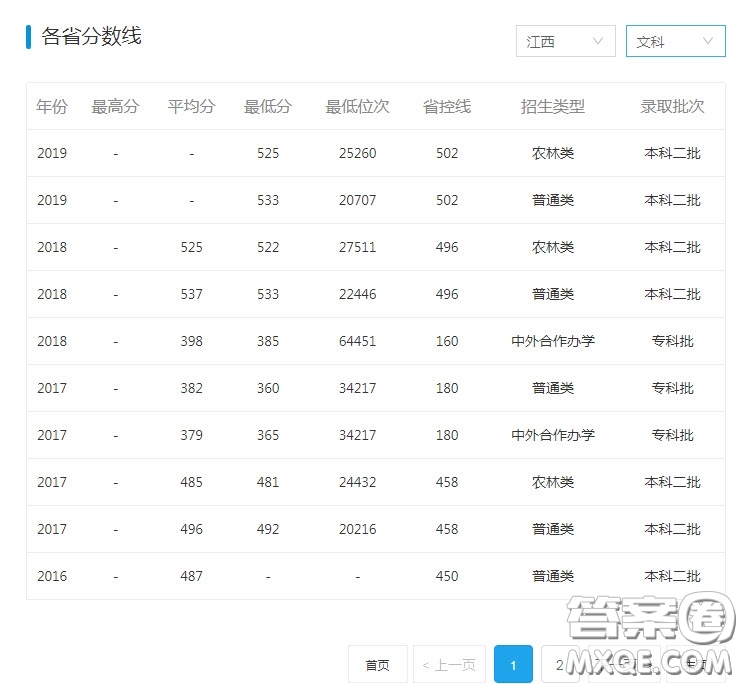Click 中外合作办学 in the 379 row

click(553, 435)
